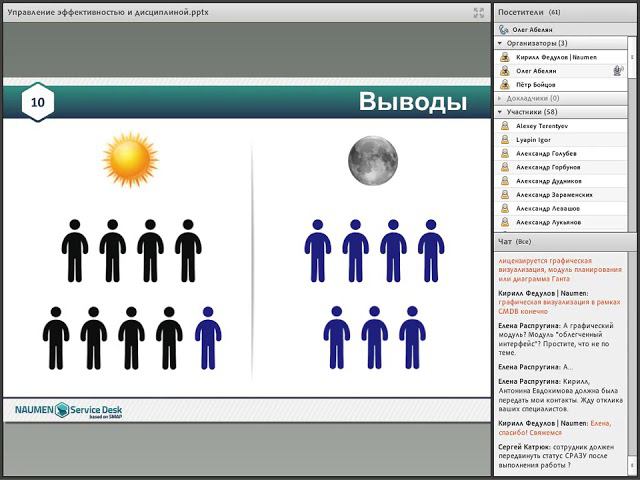Click the host icon of Олег Абелян in Организаторы
The height and width of the screenshot is (480, 640).
pyautogui.click(x=505, y=71)
